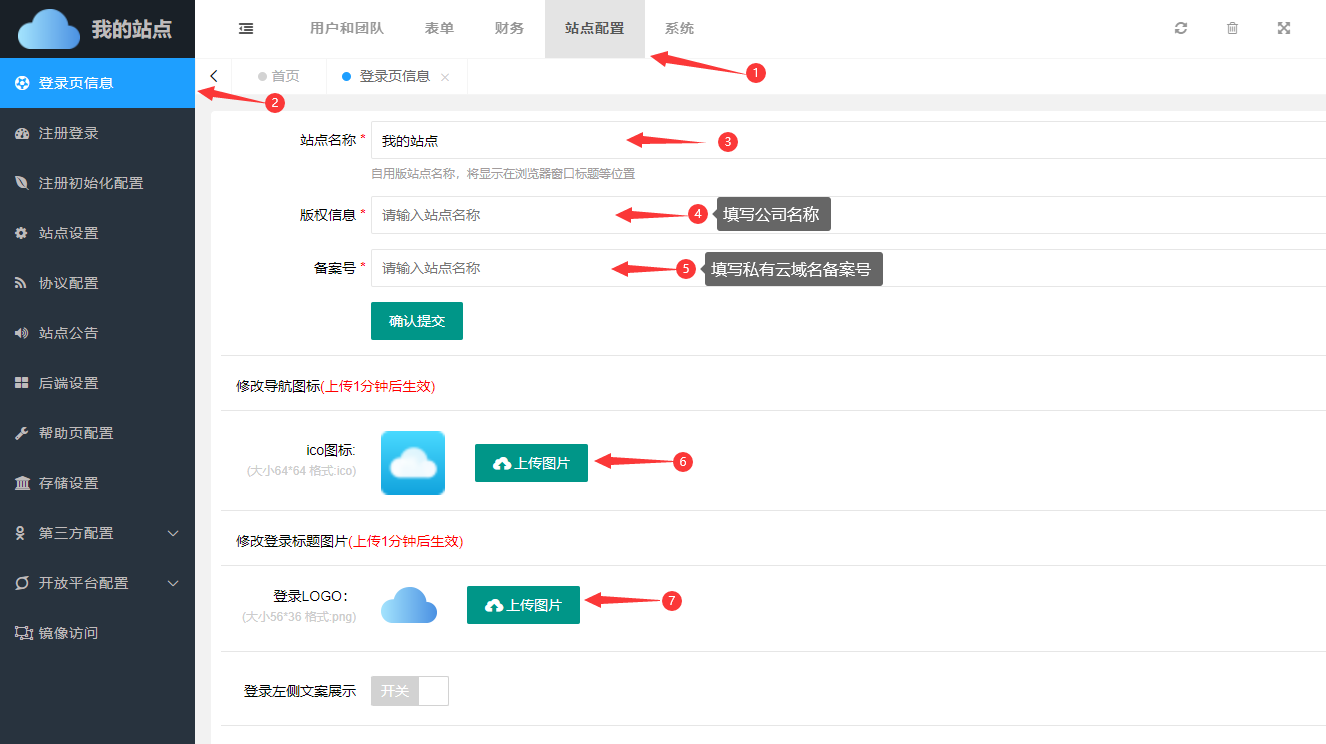This screenshot has width=1326, height=744.
Task: Toggle the 登录左侧文案展示 switch
Action: (410, 691)
